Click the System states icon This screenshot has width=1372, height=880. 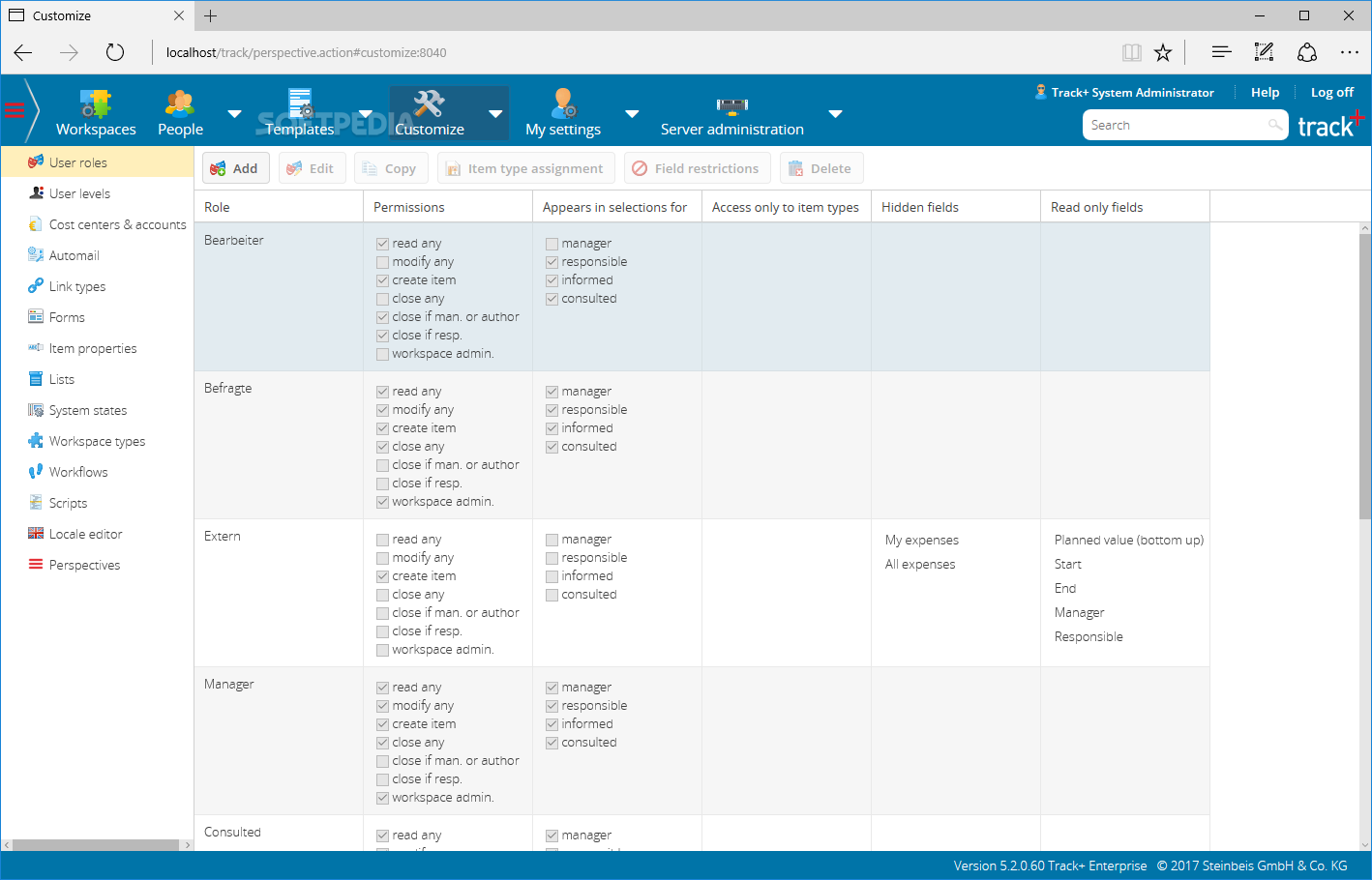36,410
